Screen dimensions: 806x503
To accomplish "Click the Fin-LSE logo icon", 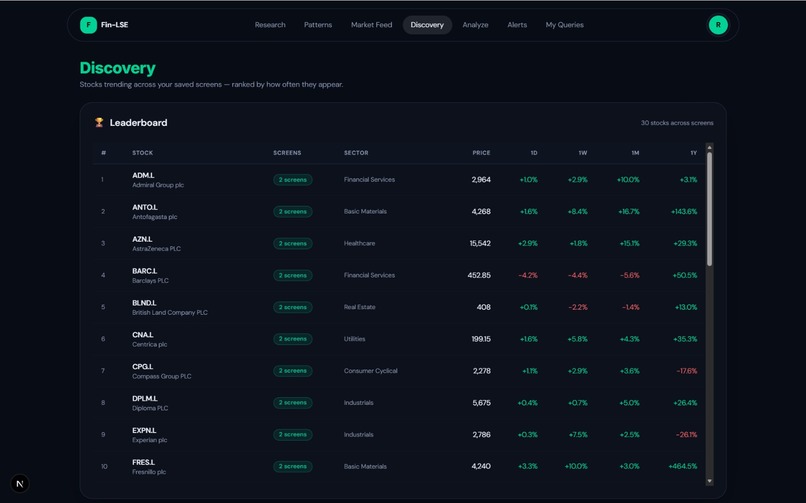I will click(88, 25).
